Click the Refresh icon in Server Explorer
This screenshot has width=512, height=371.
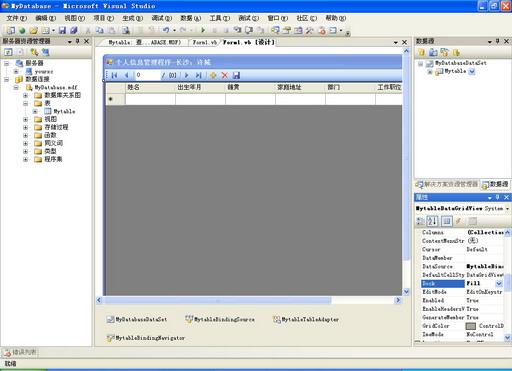tap(8, 52)
